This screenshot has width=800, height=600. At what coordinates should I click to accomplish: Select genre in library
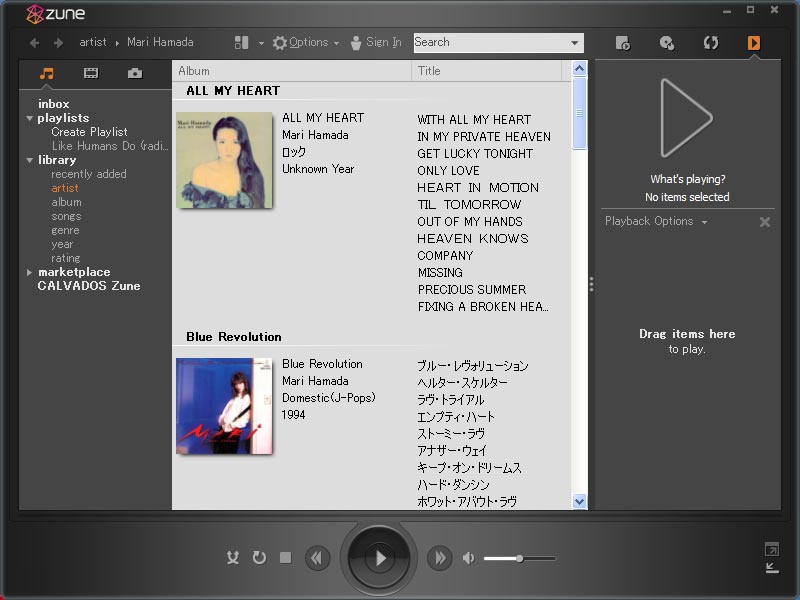pyautogui.click(x=65, y=230)
